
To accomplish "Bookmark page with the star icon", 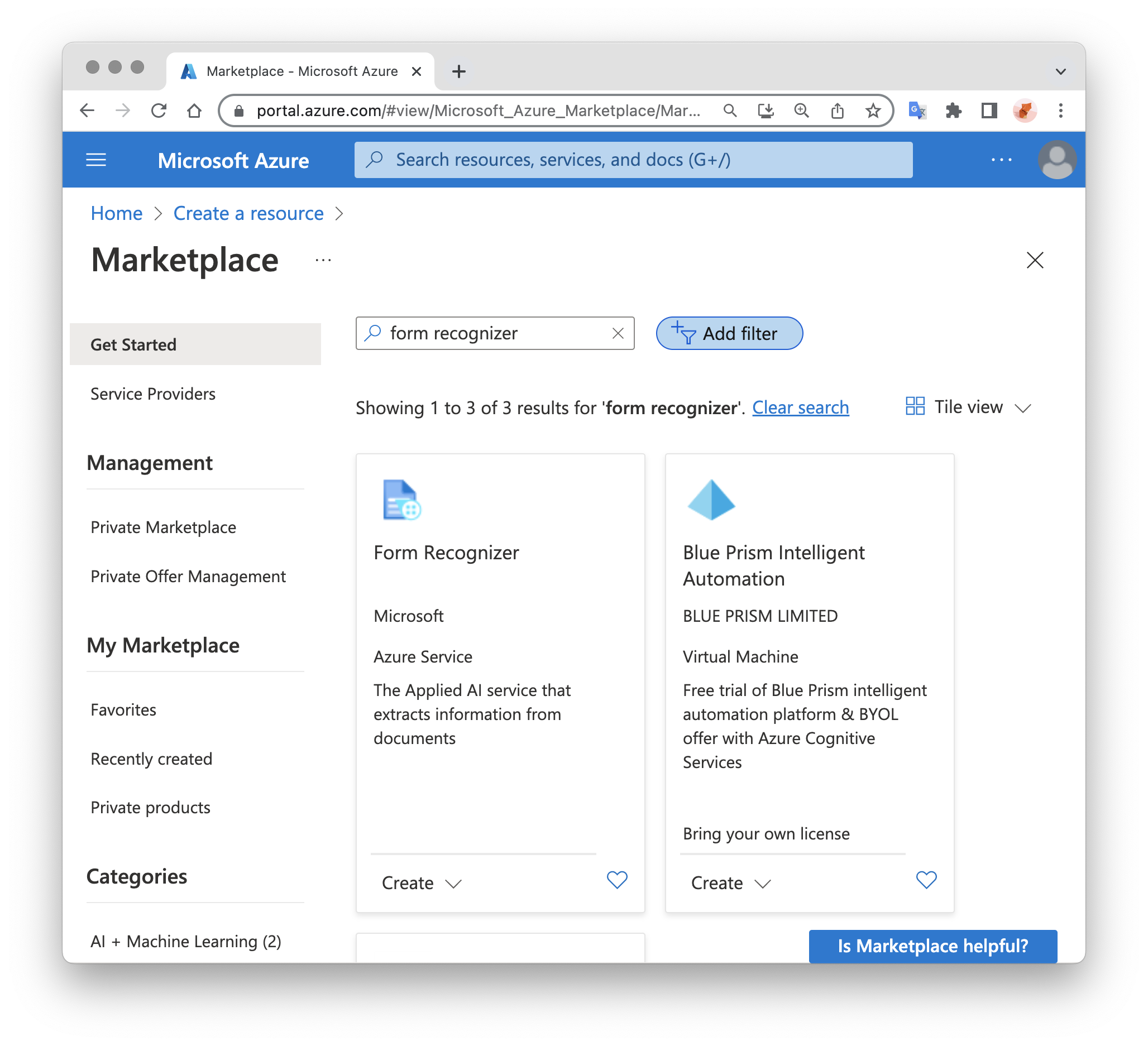I will [x=872, y=111].
